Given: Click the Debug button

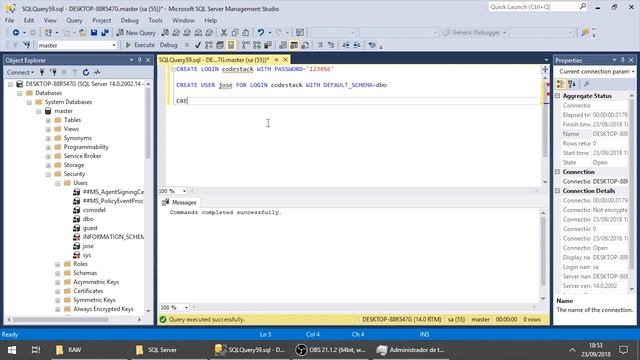Looking at the screenshot, I should click(169, 45).
